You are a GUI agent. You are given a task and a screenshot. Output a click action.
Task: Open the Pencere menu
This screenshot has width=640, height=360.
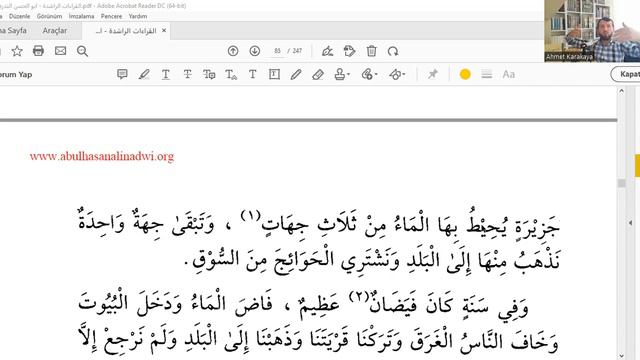tap(111, 16)
